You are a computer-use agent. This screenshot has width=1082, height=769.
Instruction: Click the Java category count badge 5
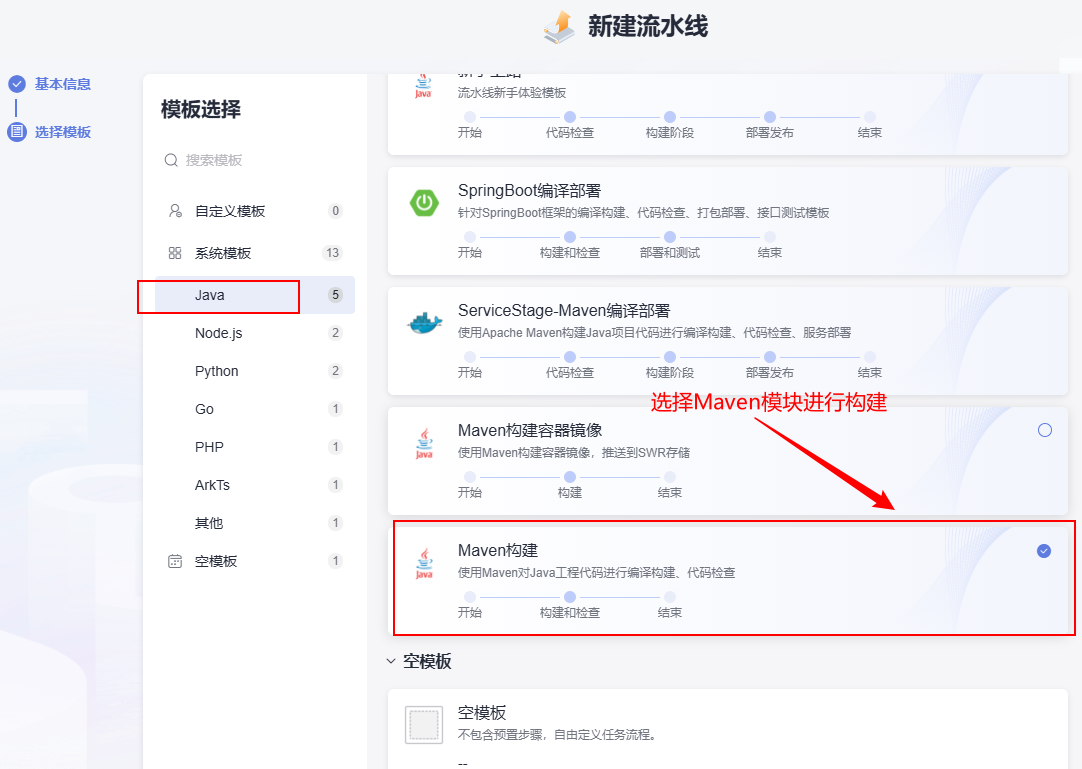pyautogui.click(x=335, y=295)
